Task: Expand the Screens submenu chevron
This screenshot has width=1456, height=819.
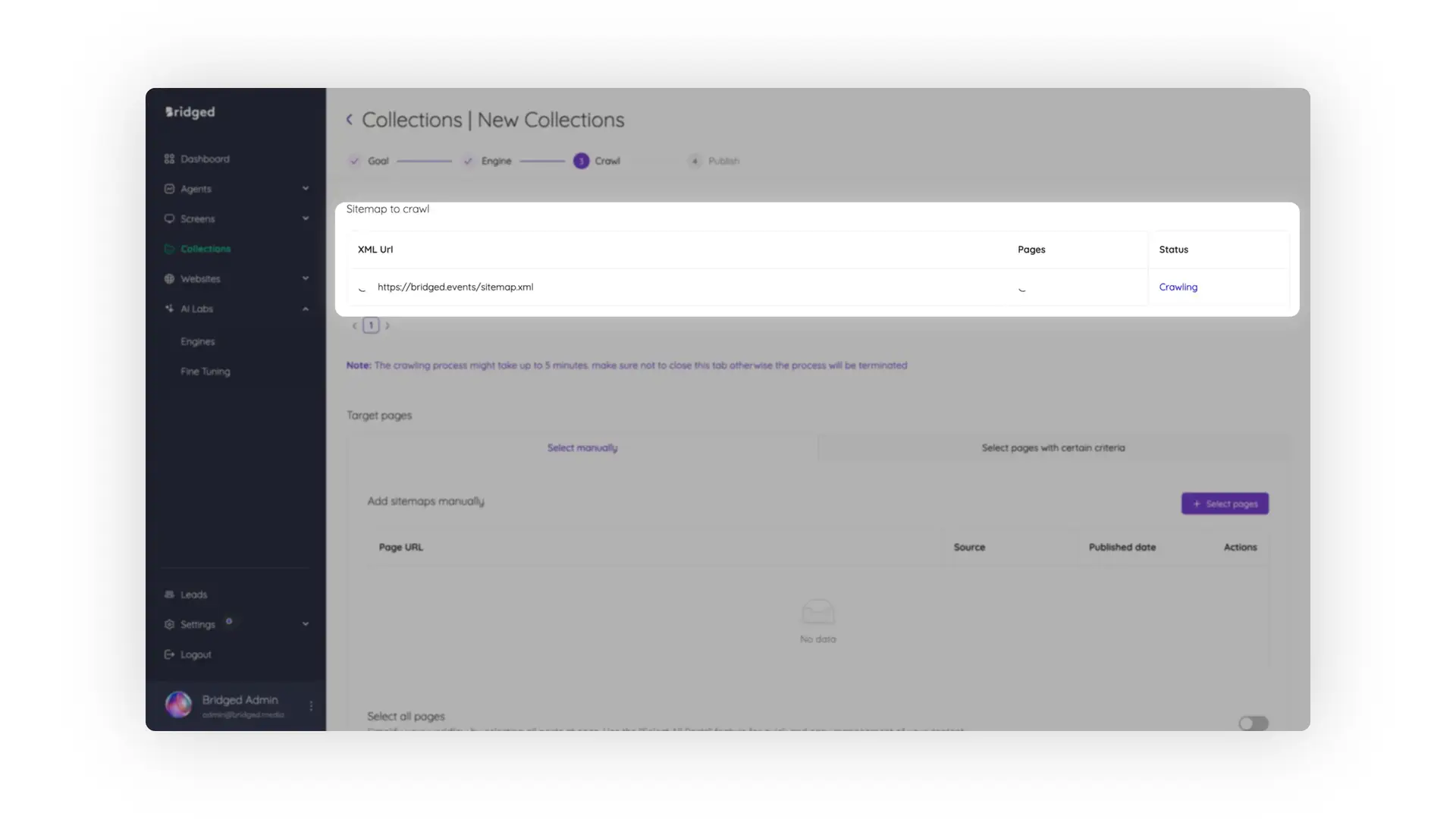Action: (306, 219)
